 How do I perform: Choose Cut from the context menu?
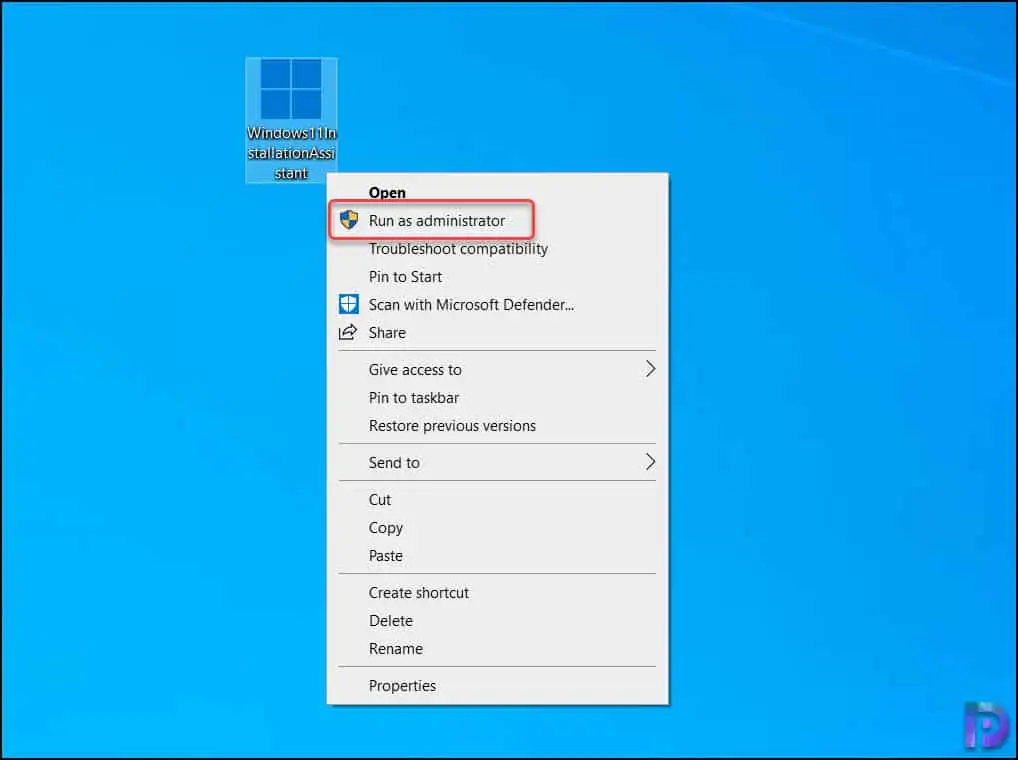[497, 499]
